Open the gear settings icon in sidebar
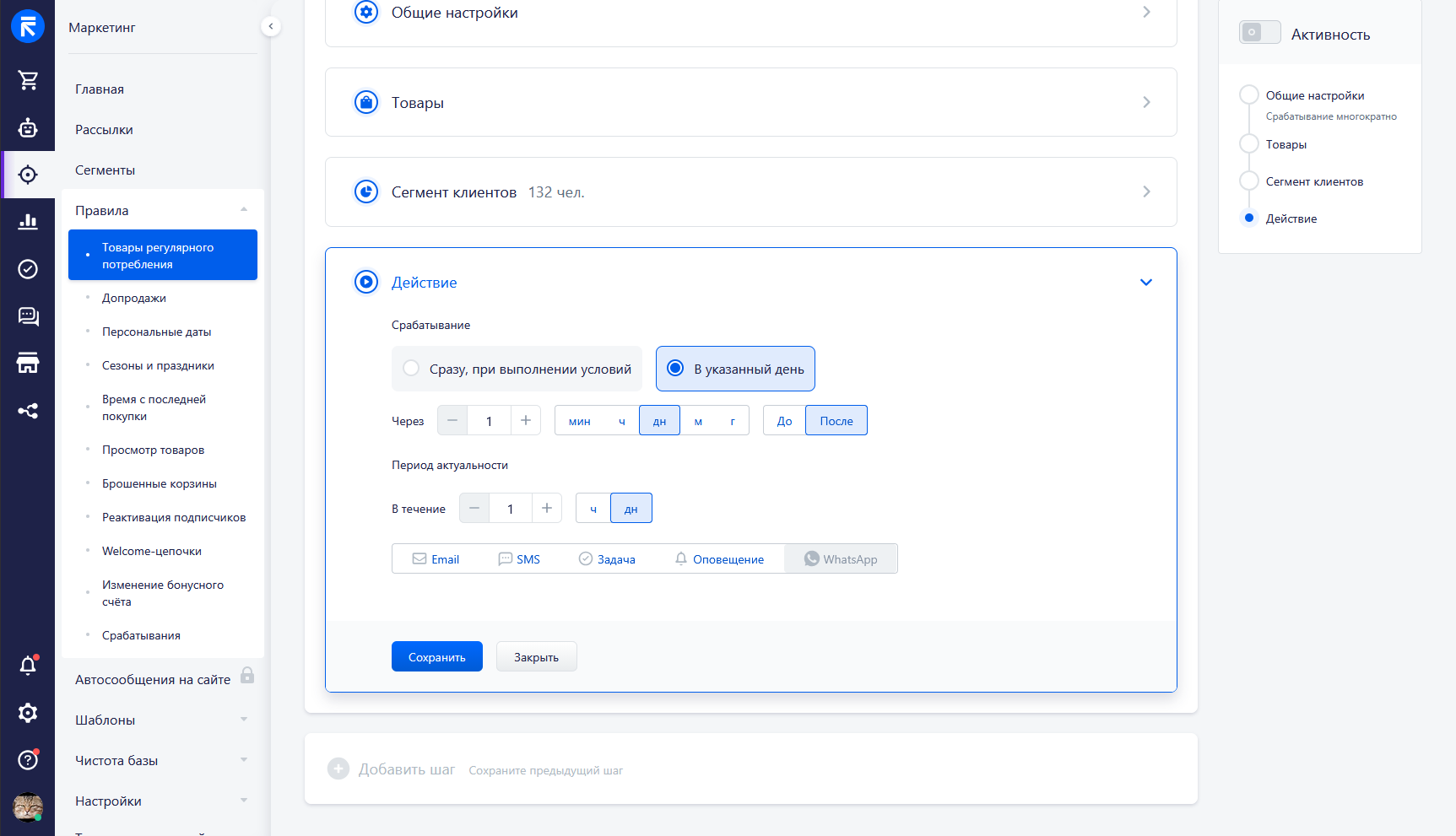 (28, 713)
